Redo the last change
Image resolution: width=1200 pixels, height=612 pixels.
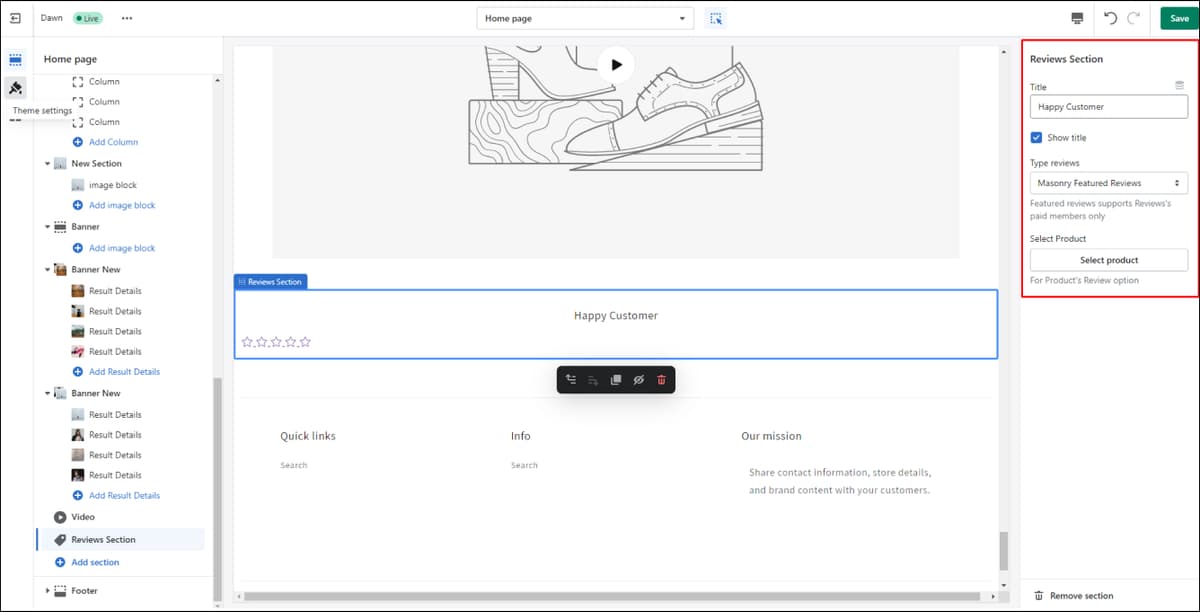tap(1134, 18)
